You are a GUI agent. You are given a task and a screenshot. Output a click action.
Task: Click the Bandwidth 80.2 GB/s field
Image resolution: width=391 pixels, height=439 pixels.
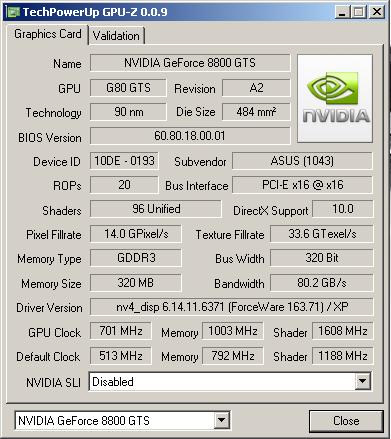coord(322,283)
